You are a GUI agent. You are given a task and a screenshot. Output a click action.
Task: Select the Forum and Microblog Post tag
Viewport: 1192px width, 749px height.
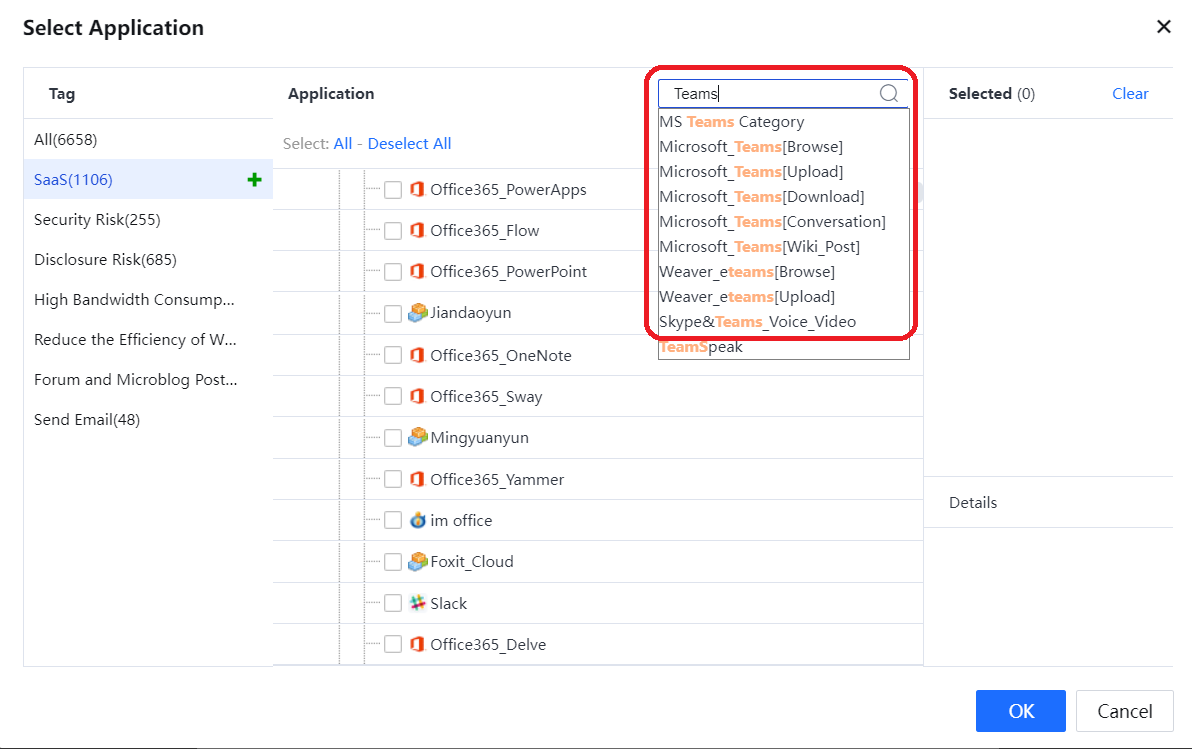(148, 379)
